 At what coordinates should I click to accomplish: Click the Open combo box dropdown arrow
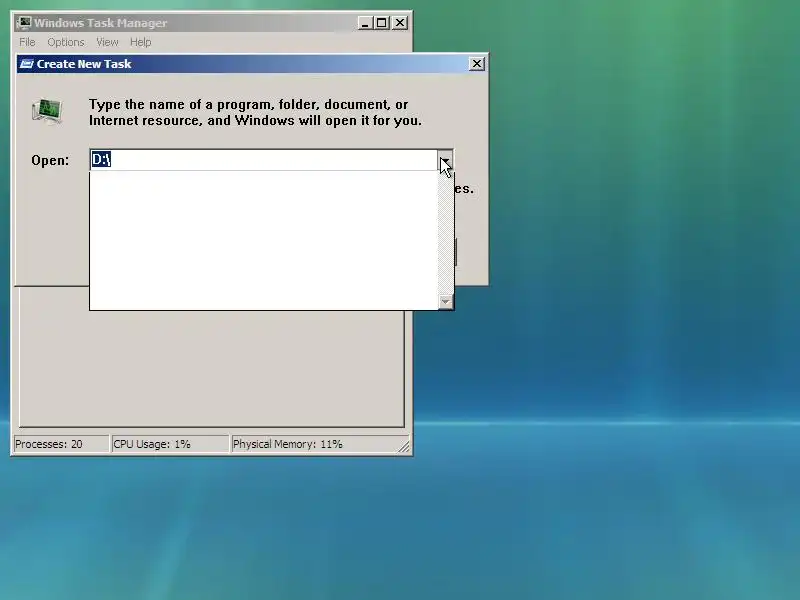point(445,160)
